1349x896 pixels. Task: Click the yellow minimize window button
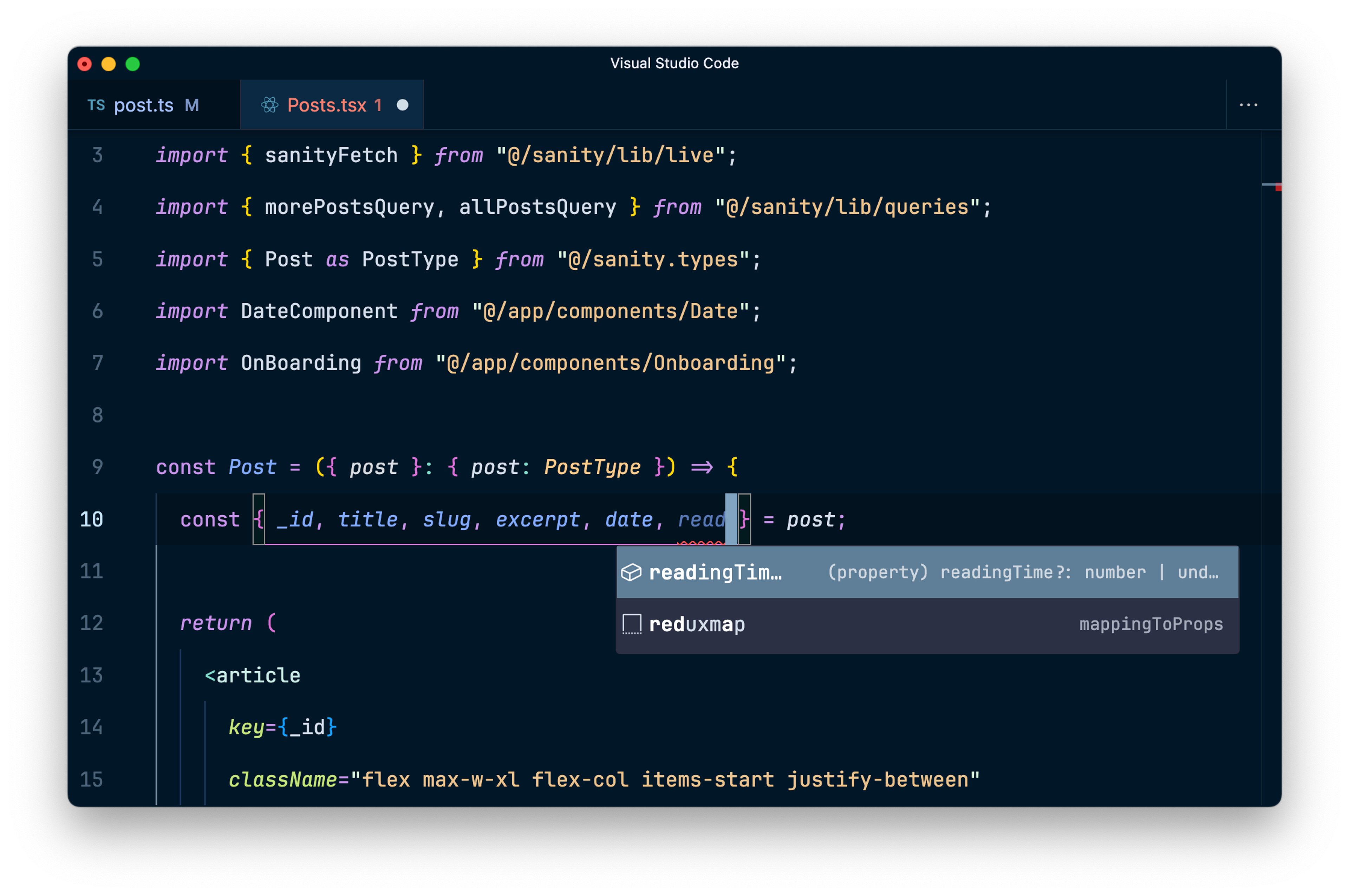(x=109, y=64)
